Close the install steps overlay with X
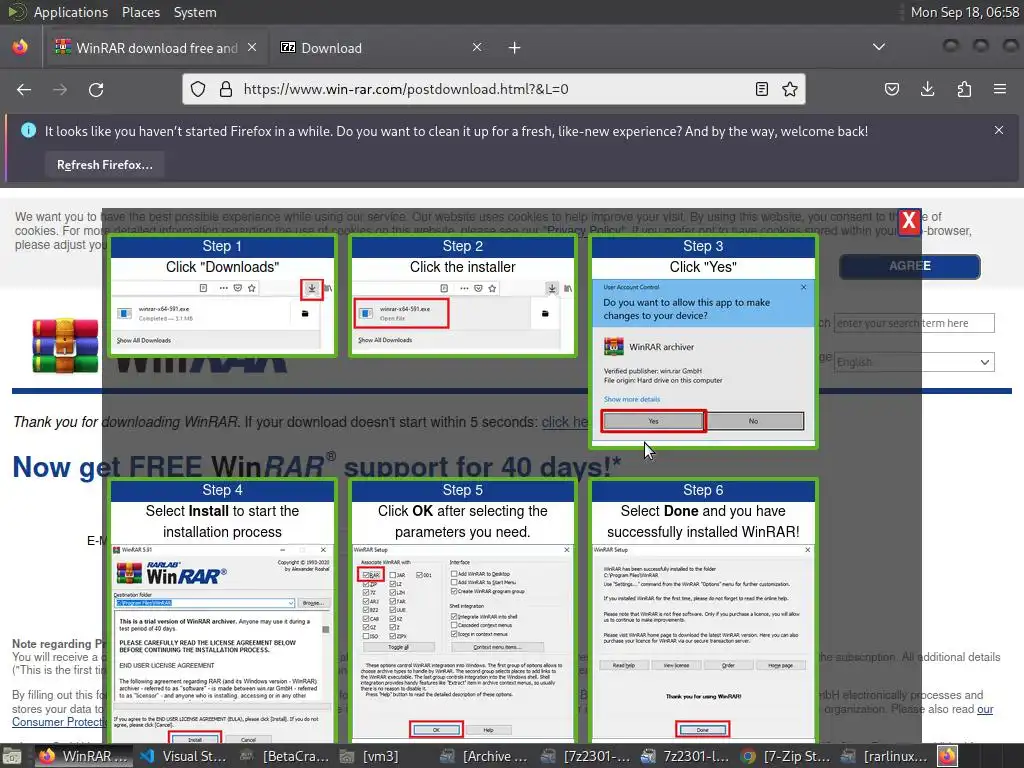This screenshot has width=1024, height=768. [908, 222]
